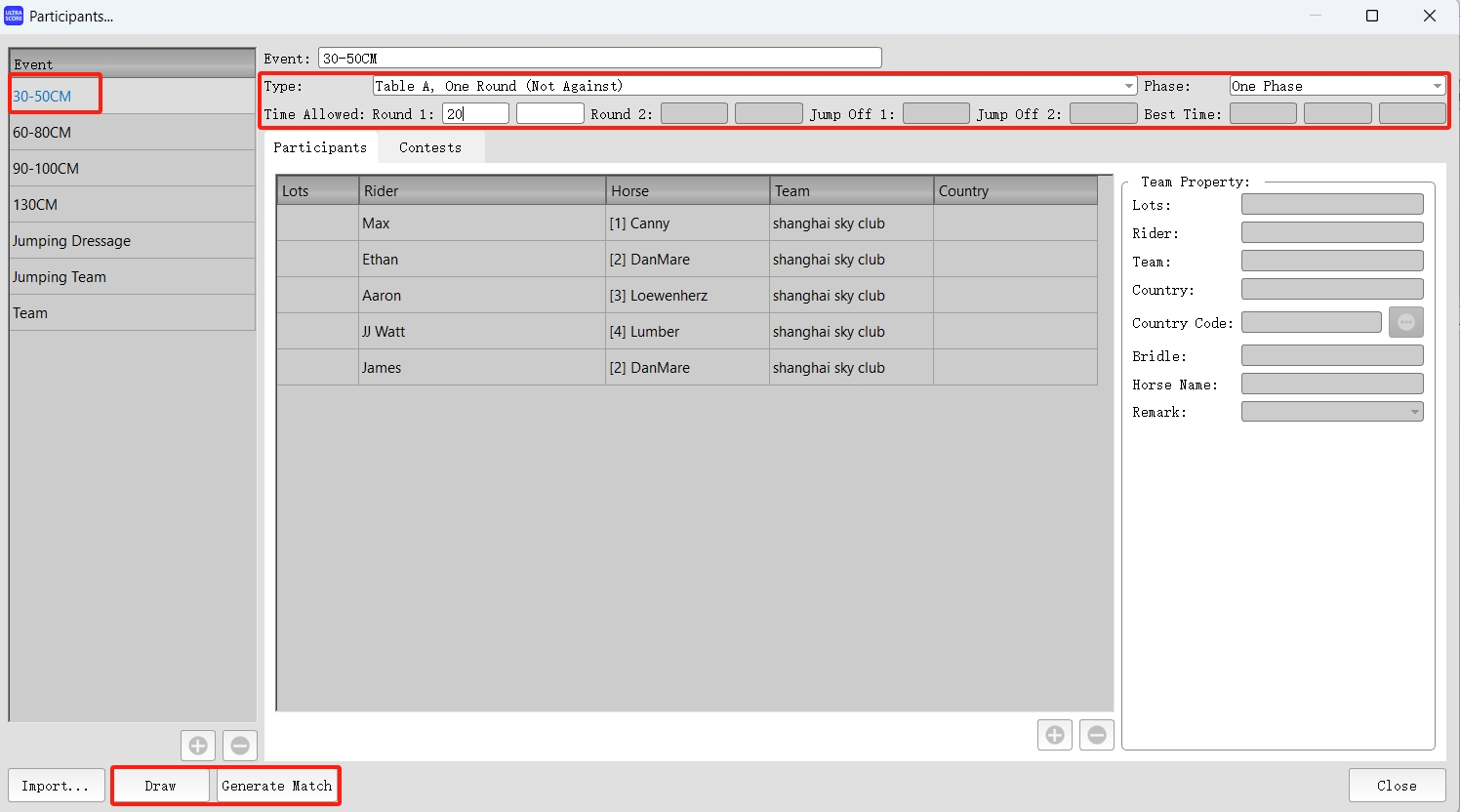Remove selected event using the minus icon
This screenshot has width=1460, height=812.
coord(240,745)
